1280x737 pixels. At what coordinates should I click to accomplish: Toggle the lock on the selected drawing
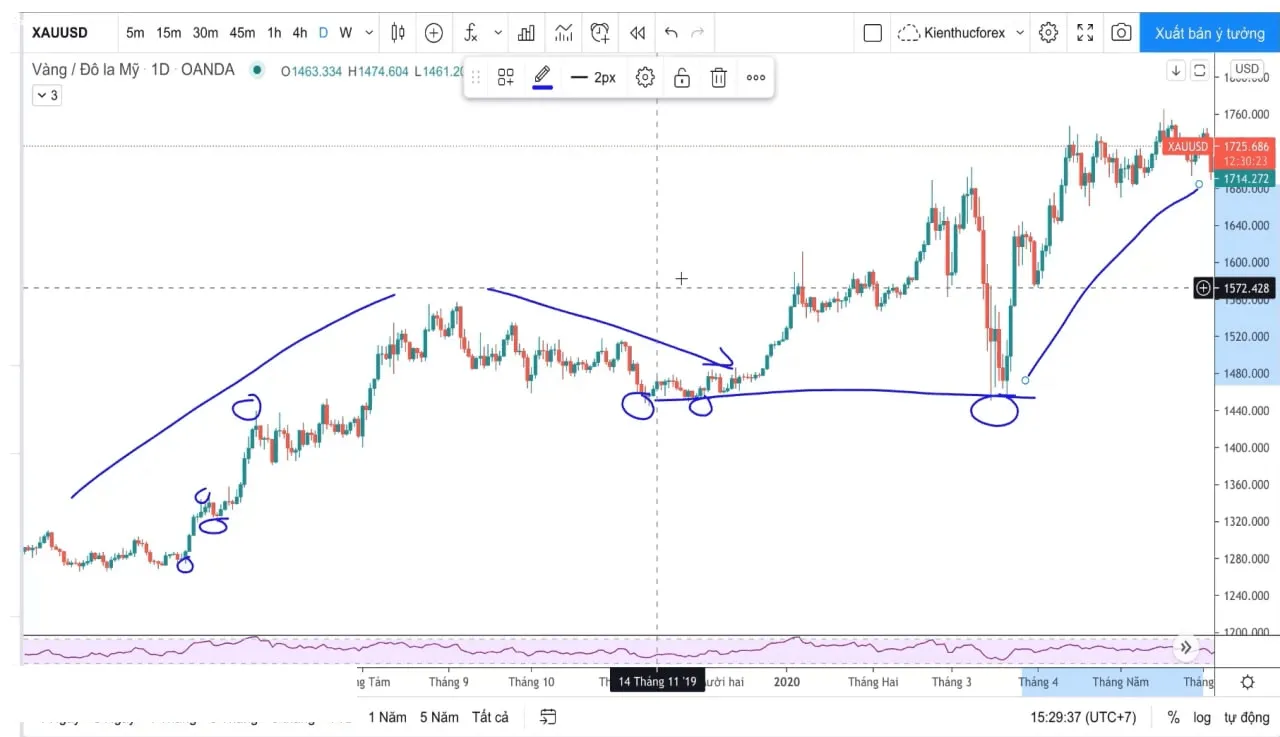(682, 77)
